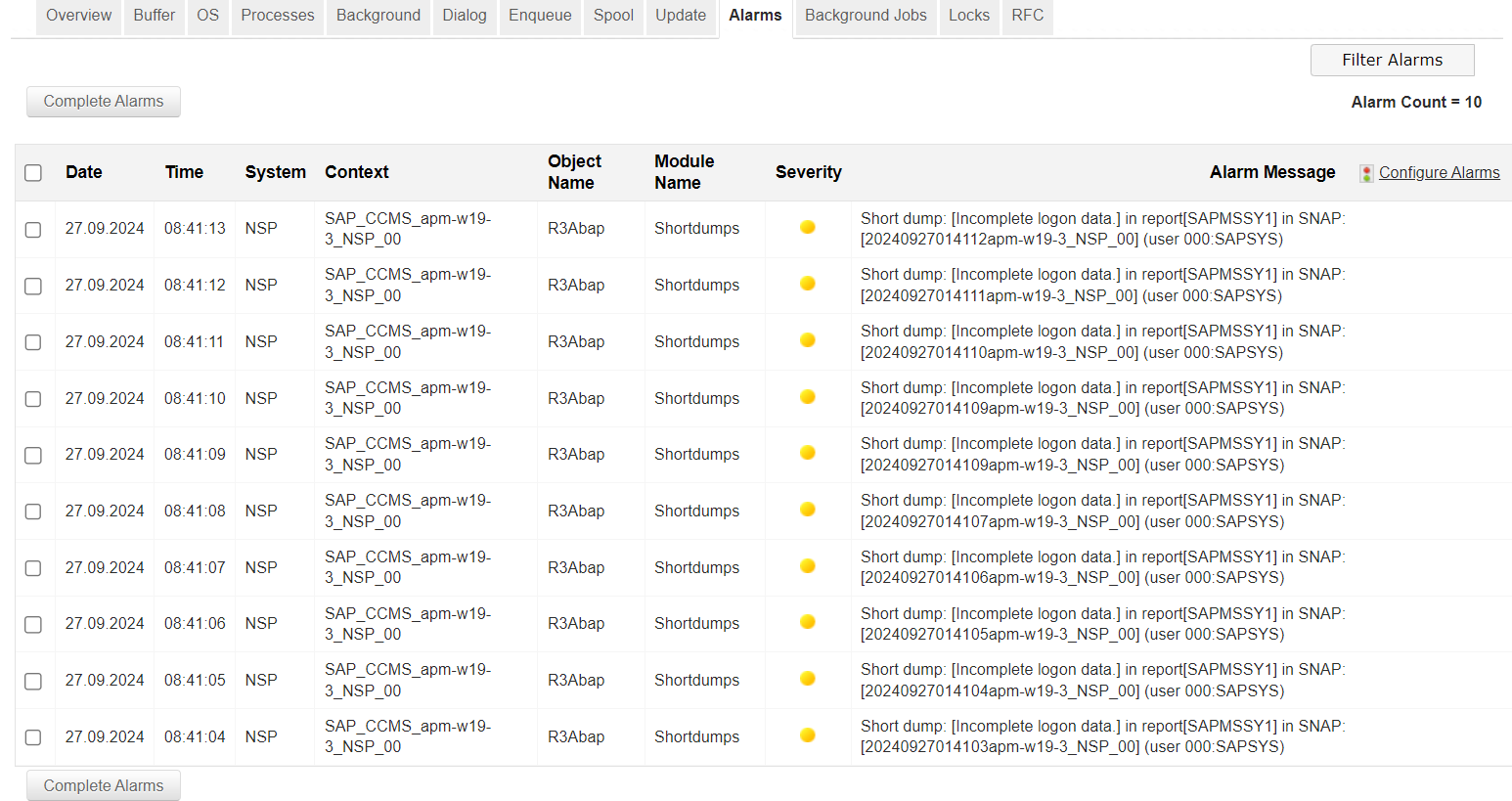Open the Configure Alarms link

(1439, 172)
